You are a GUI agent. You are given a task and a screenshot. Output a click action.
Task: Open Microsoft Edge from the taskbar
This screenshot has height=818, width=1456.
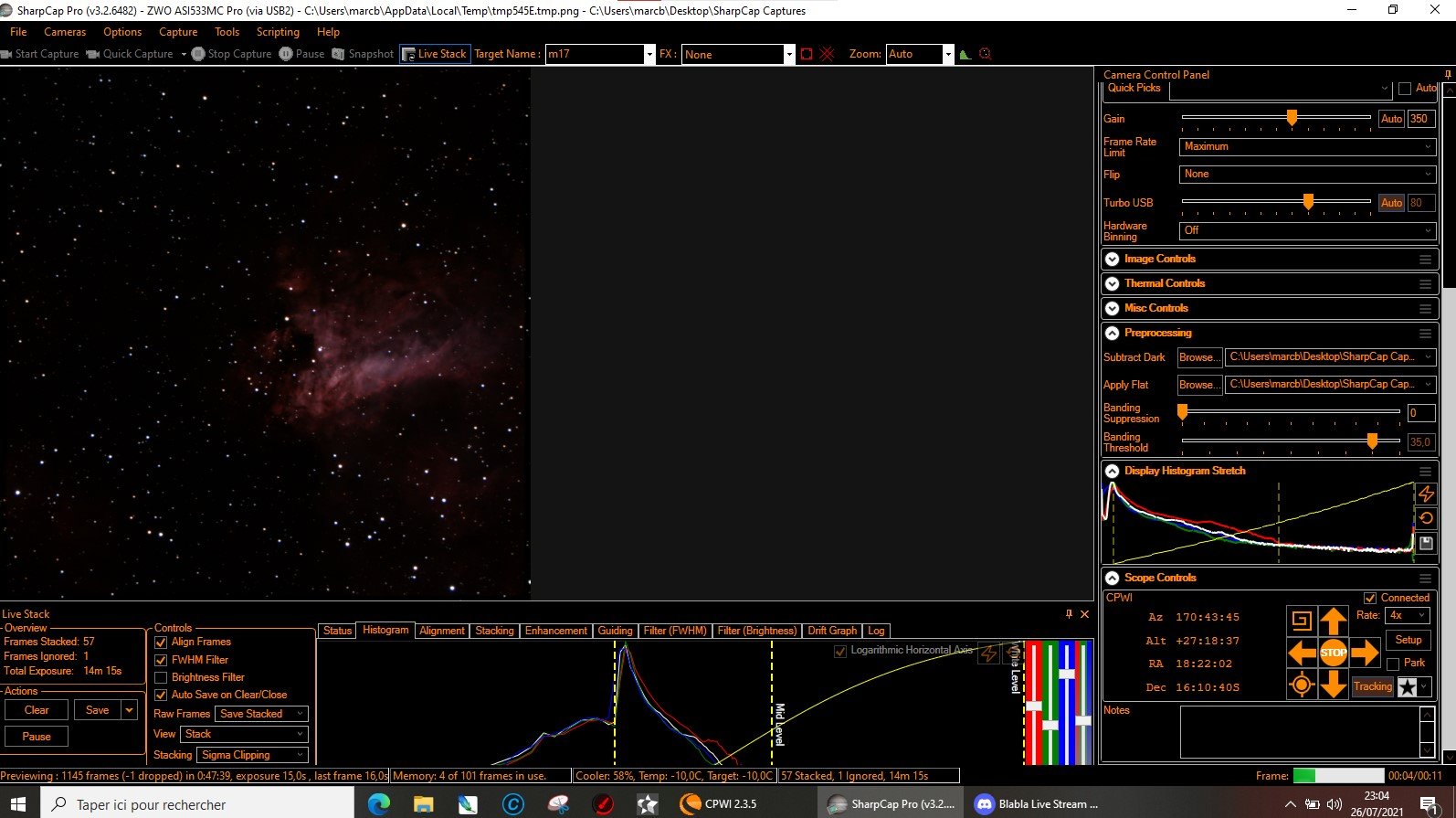378,804
